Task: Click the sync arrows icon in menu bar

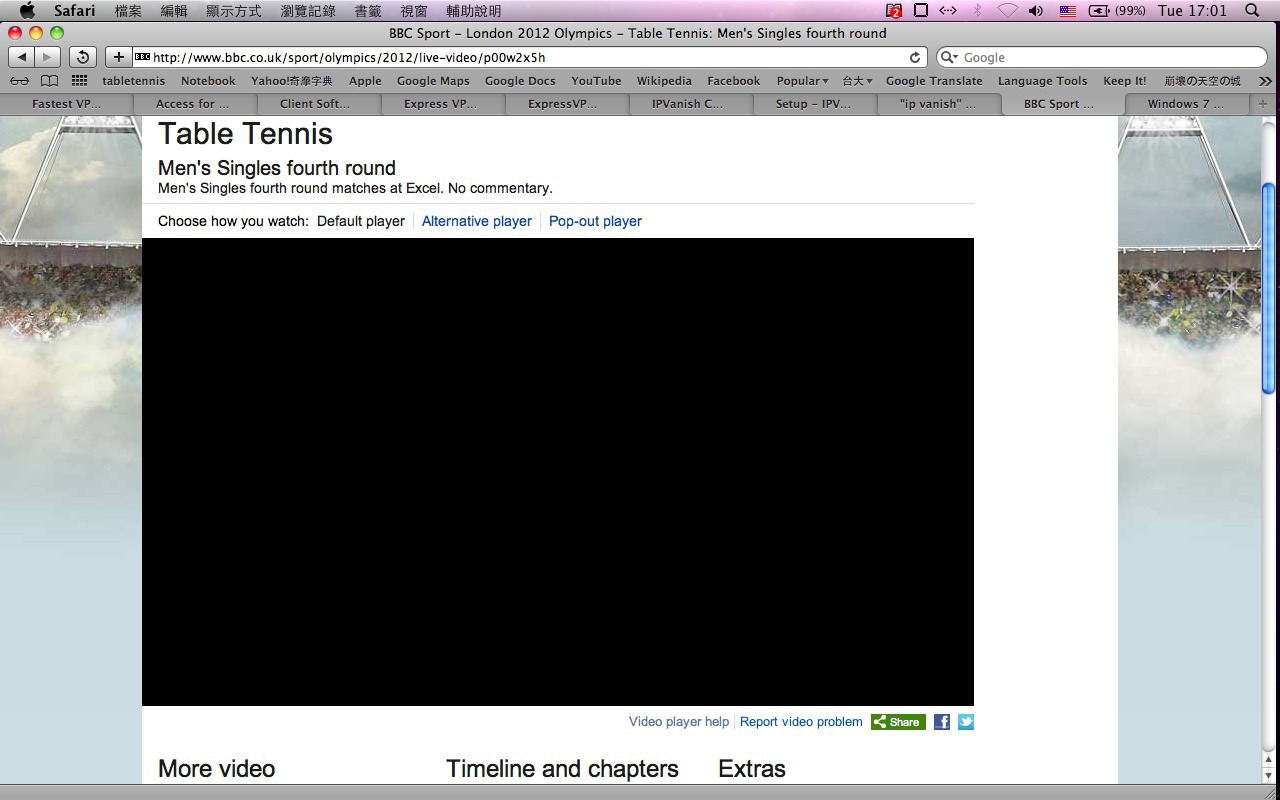Action: (x=948, y=11)
